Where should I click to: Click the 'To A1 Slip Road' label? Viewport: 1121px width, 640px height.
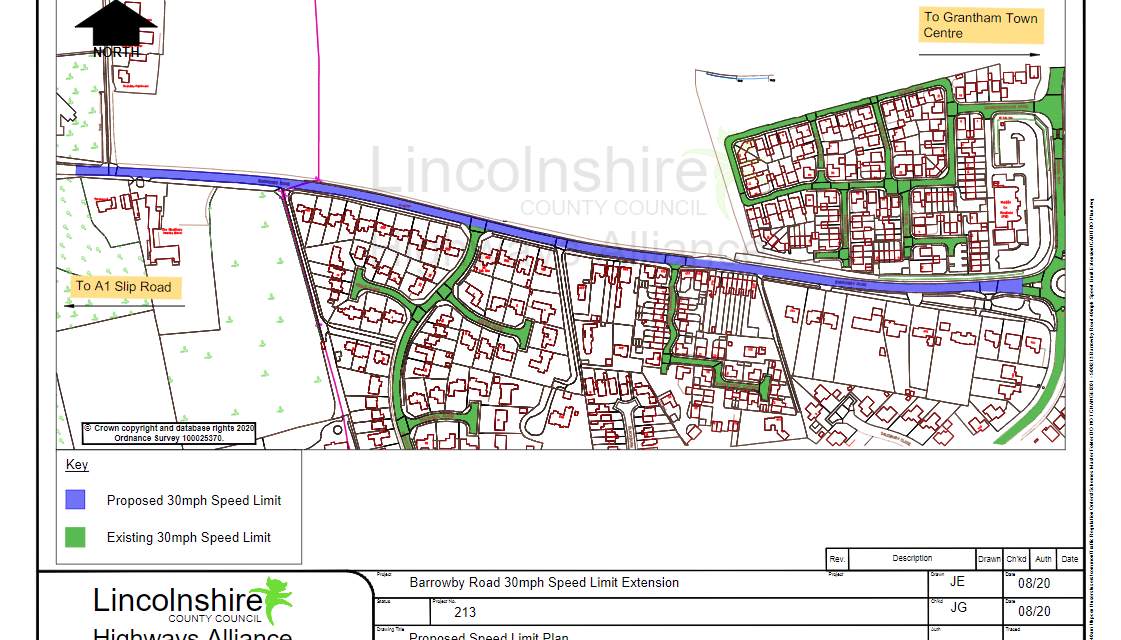click(x=124, y=287)
